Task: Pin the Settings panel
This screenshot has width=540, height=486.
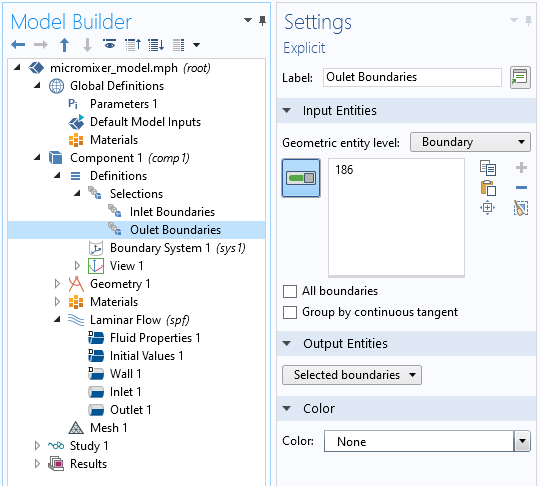Action: pos(528,21)
